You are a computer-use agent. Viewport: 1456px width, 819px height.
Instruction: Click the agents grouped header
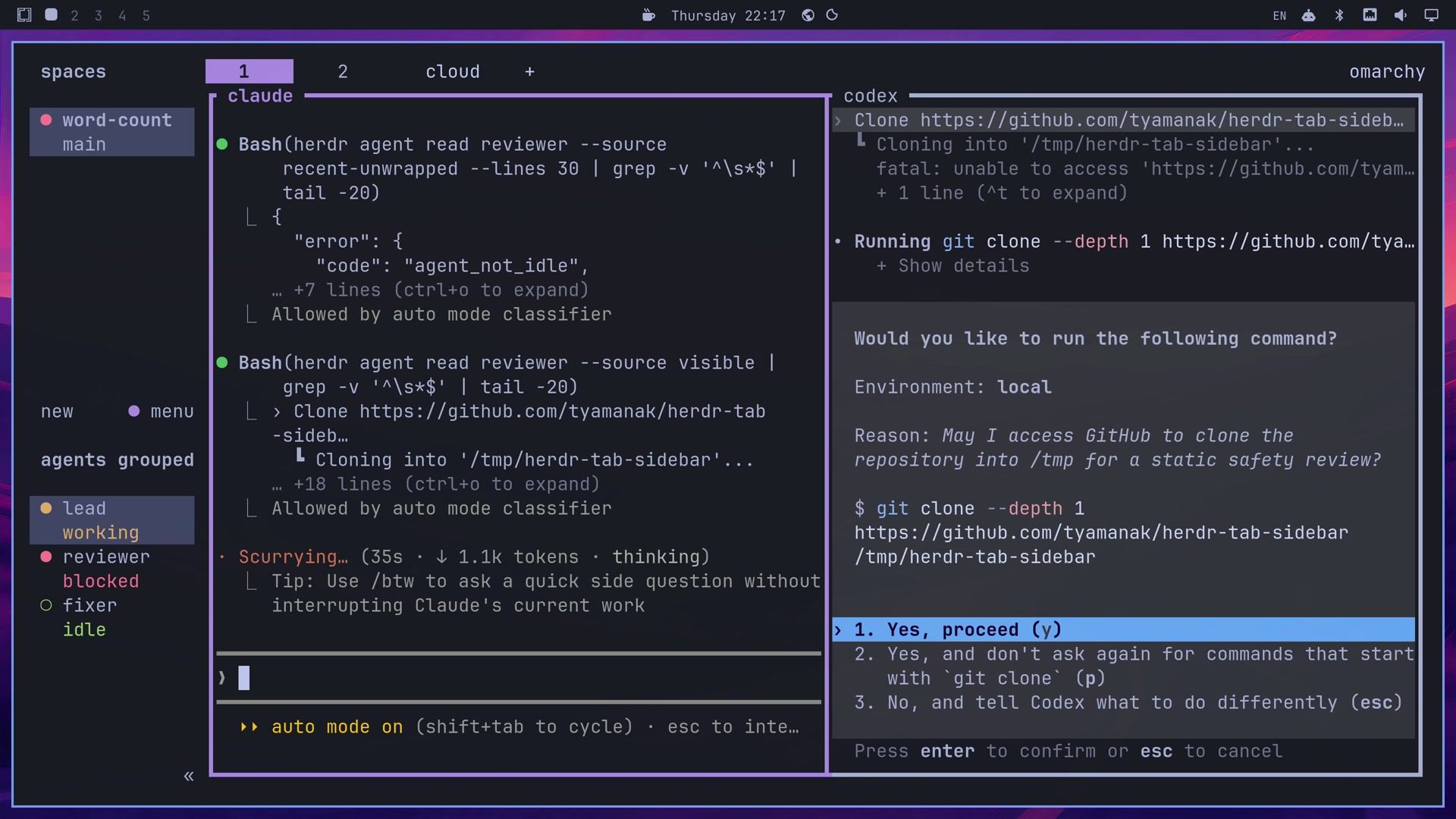pyautogui.click(x=118, y=460)
